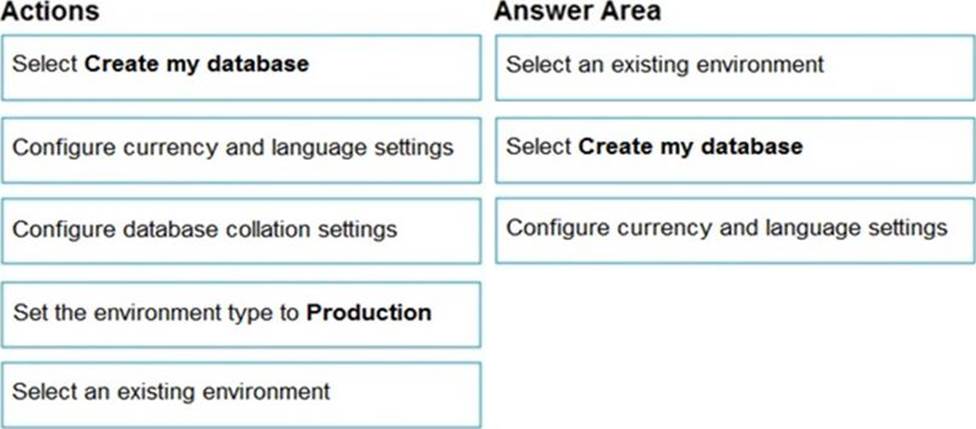
Task: Click the bold word 'Production'
Action: (x=369, y=312)
